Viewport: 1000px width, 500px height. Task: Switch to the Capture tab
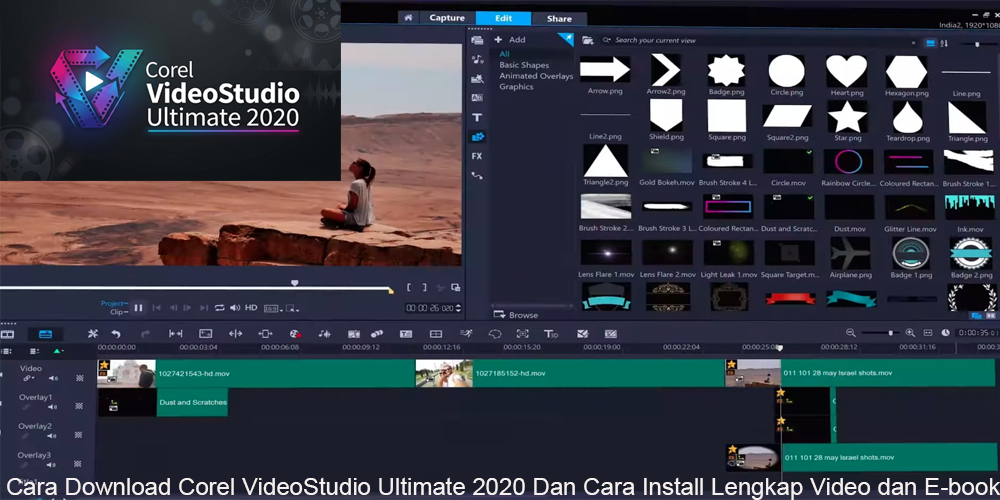[446, 18]
